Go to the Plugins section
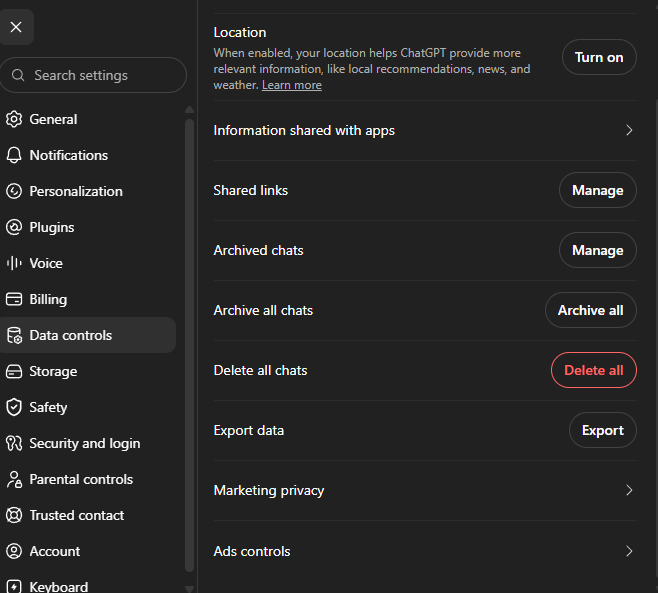Screen dimensions: 658x593 coord(52,227)
